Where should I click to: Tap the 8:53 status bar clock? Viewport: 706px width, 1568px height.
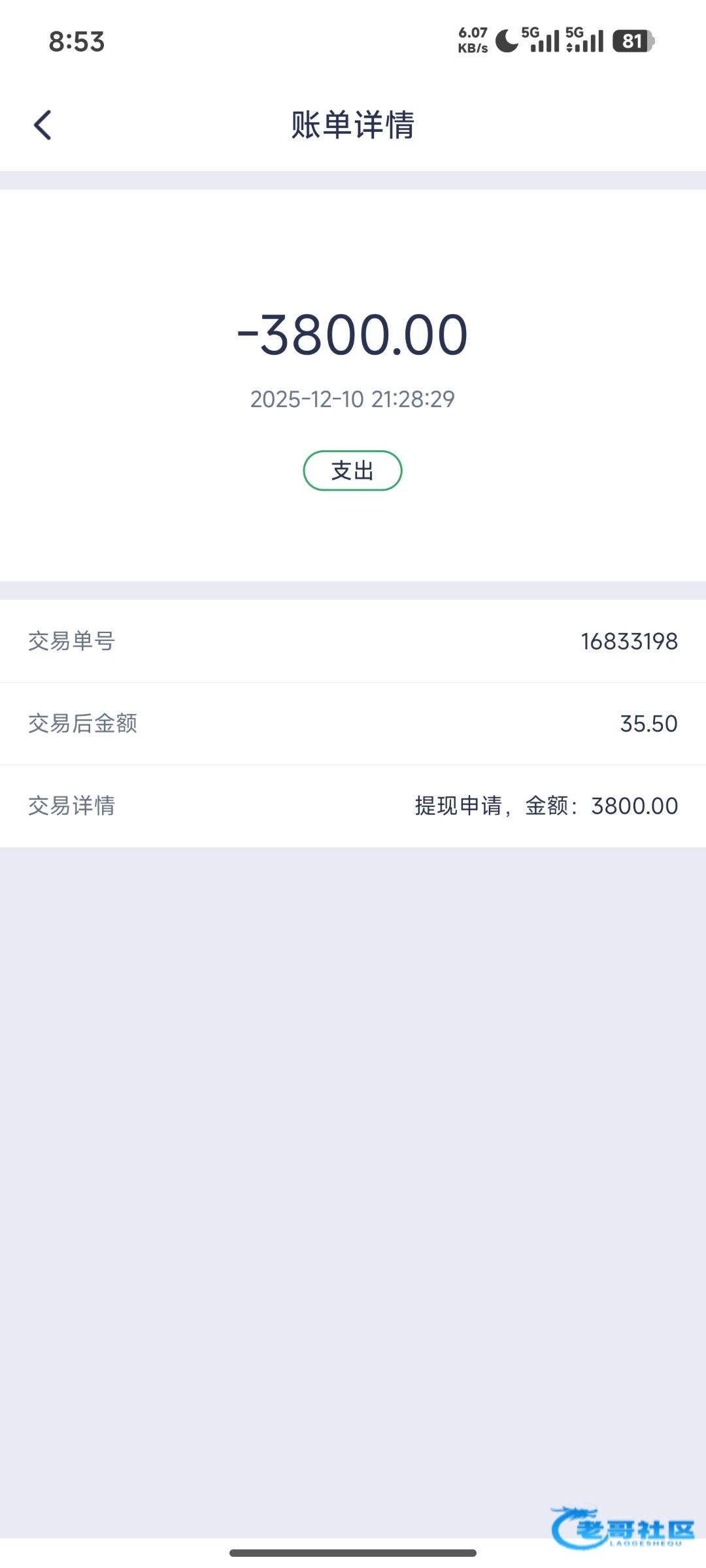[x=76, y=42]
